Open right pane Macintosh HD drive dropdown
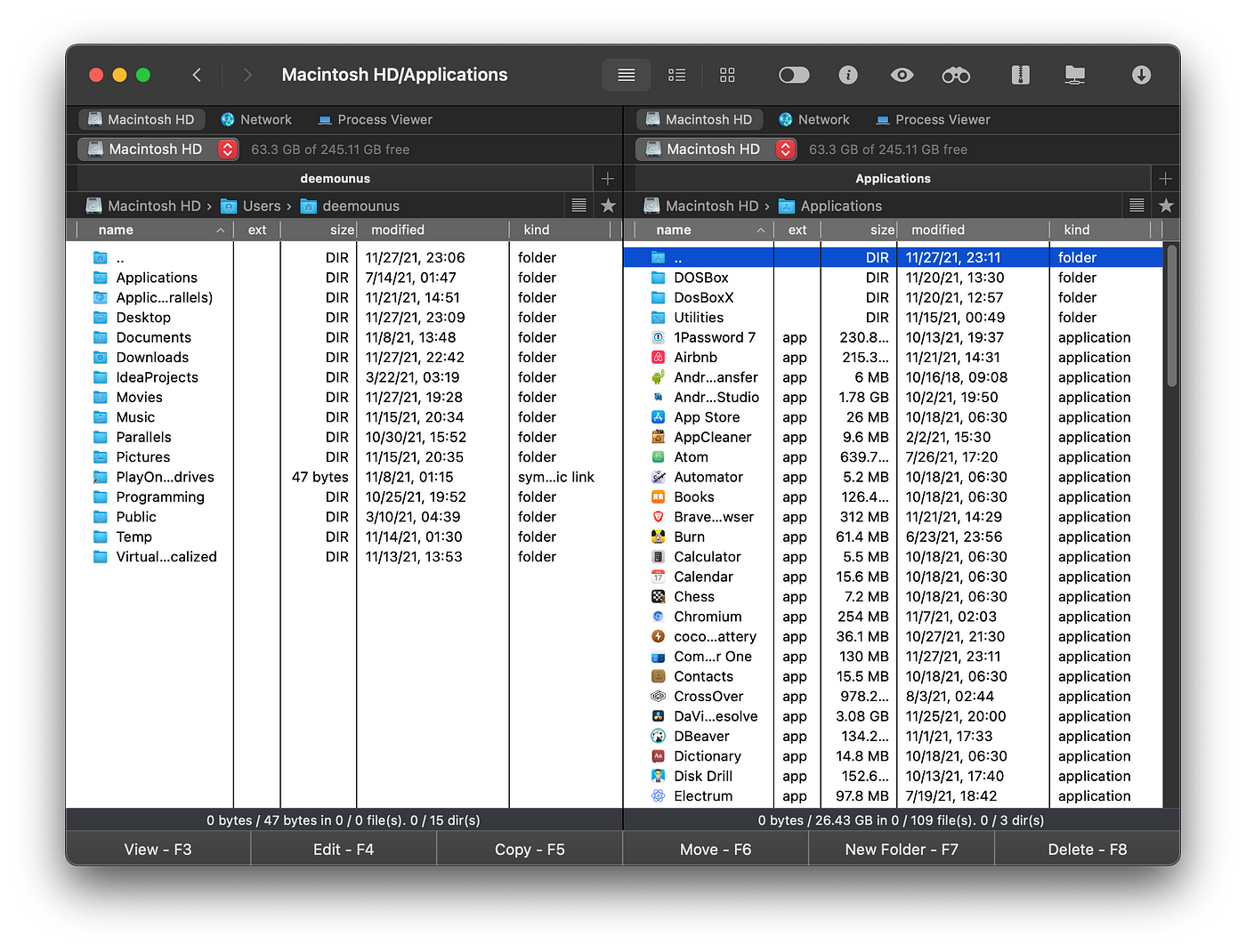This screenshot has height=952, width=1246. coord(716,149)
